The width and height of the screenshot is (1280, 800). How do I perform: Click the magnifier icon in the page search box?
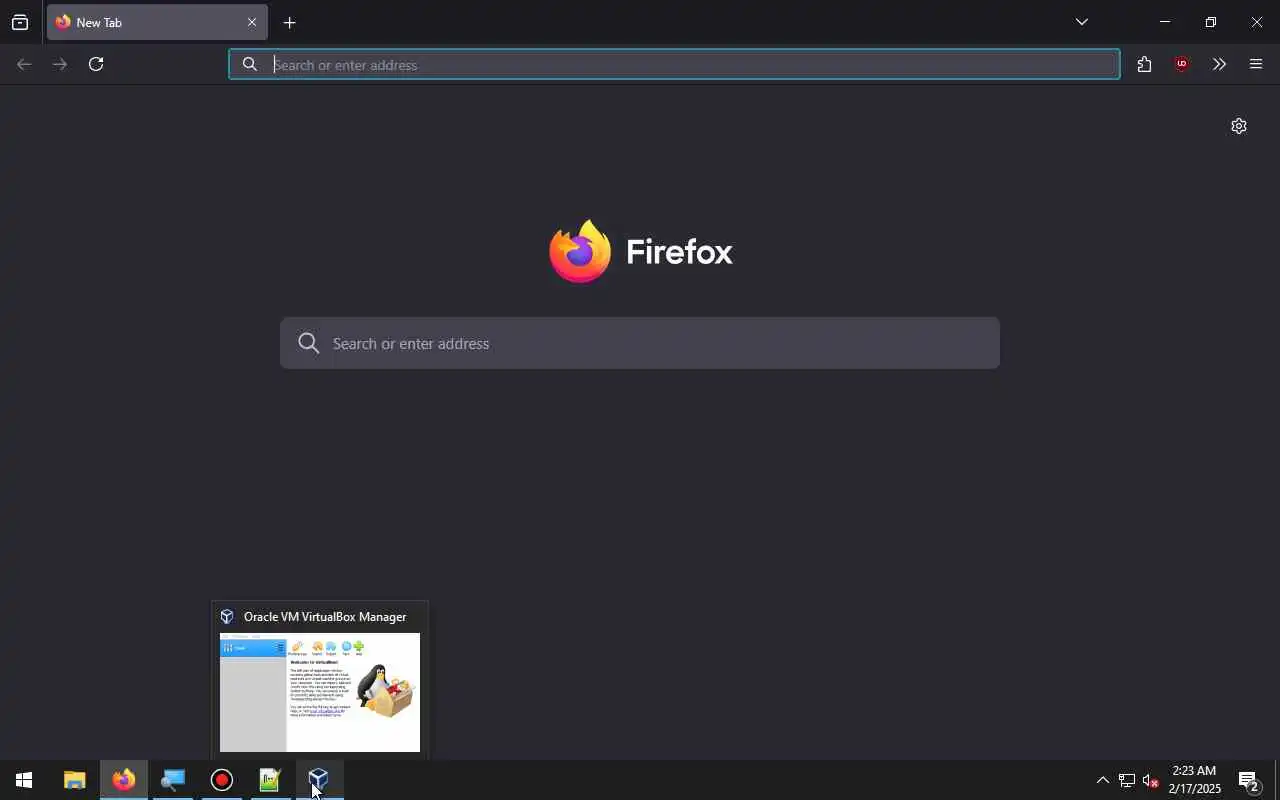coord(309,343)
